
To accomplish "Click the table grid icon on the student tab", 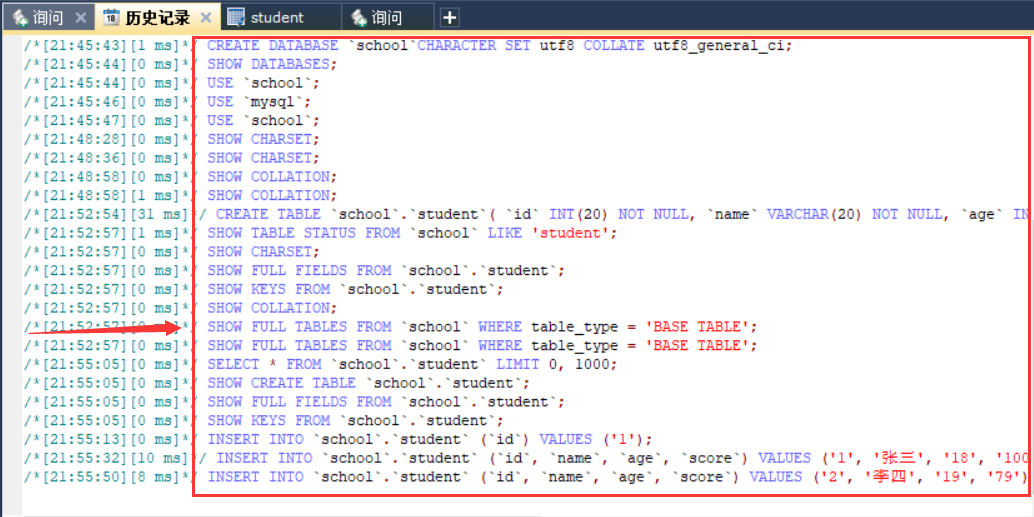I will point(236,18).
